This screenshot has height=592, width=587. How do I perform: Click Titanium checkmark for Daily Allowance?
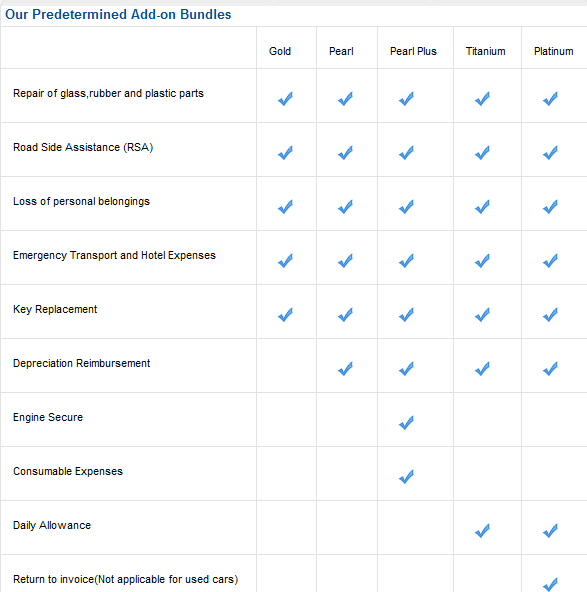482,530
